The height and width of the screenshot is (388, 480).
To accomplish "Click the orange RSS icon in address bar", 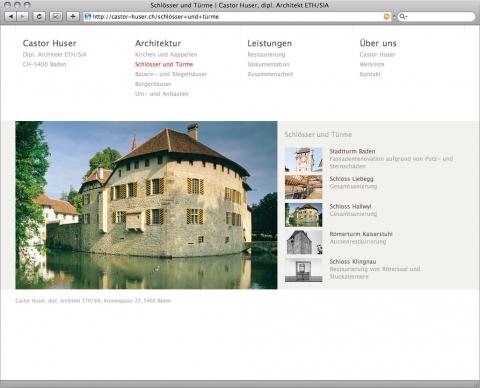I will coord(387,16).
